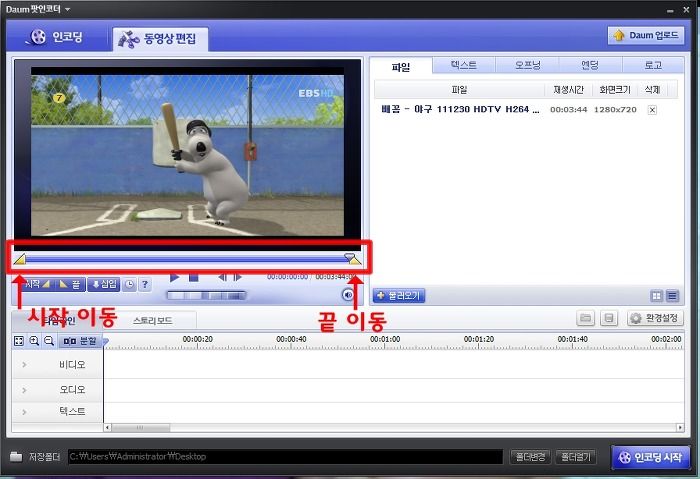Image resolution: width=700 pixels, height=479 pixels.
Task: Click the save folder path field
Action: click(x=285, y=457)
